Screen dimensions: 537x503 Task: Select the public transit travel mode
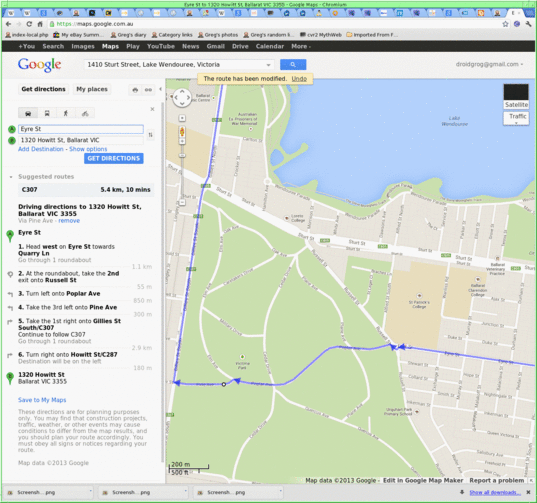[47, 113]
